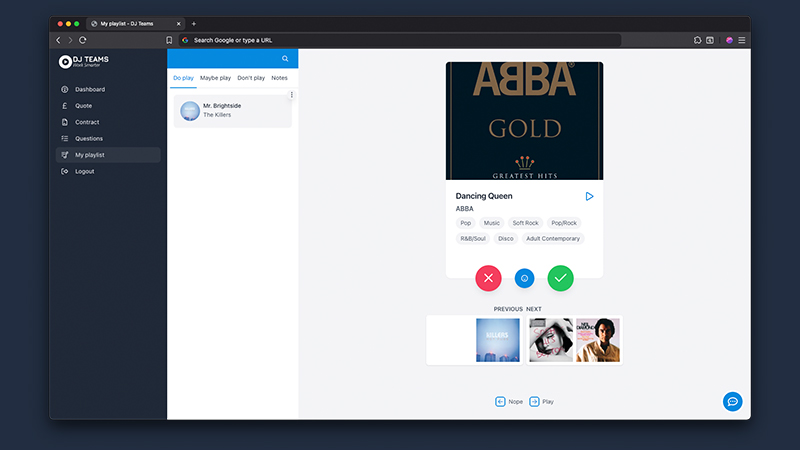Click the right arrow Play icon
This screenshot has height=450, width=800.
534,401
